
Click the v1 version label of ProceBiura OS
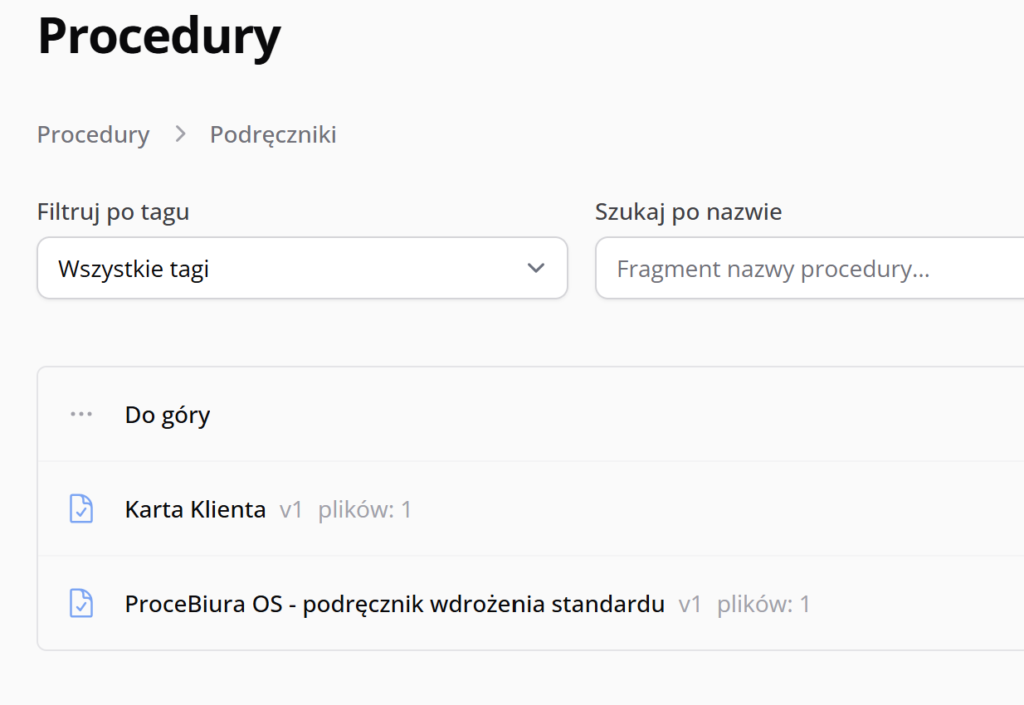click(690, 604)
